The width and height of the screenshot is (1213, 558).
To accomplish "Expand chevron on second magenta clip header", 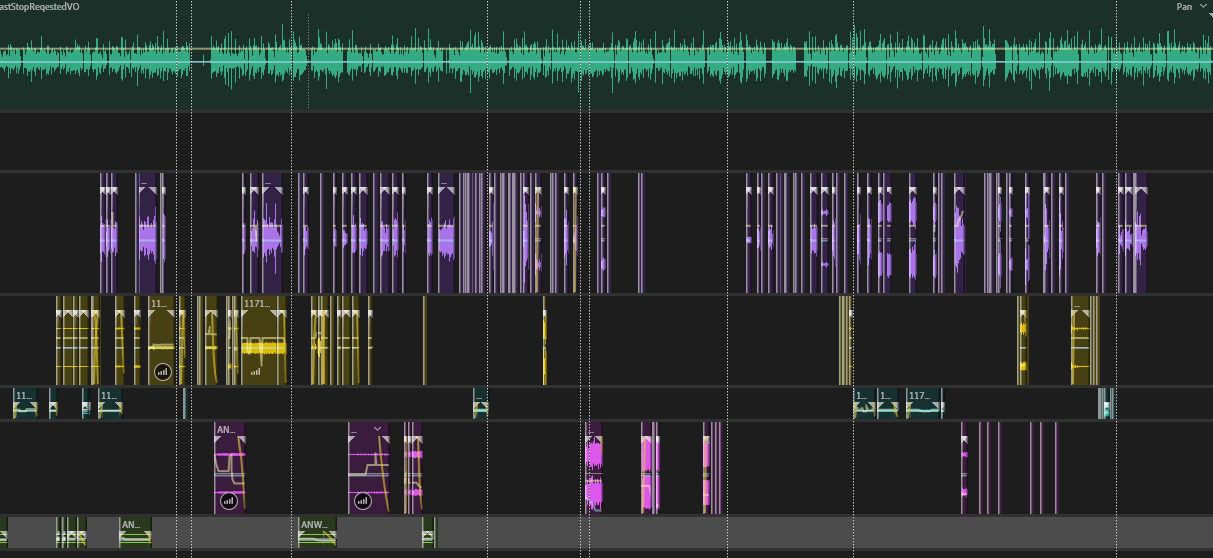I will [378, 429].
